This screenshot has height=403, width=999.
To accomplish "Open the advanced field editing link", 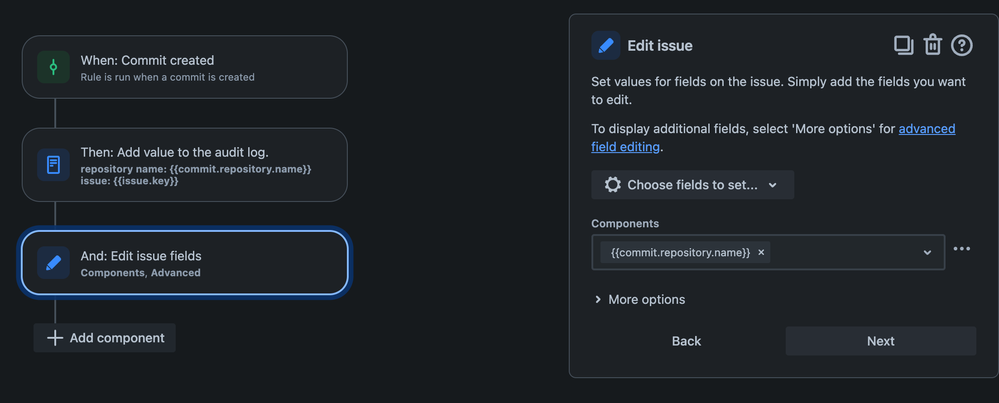I will click(x=773, y=138).
